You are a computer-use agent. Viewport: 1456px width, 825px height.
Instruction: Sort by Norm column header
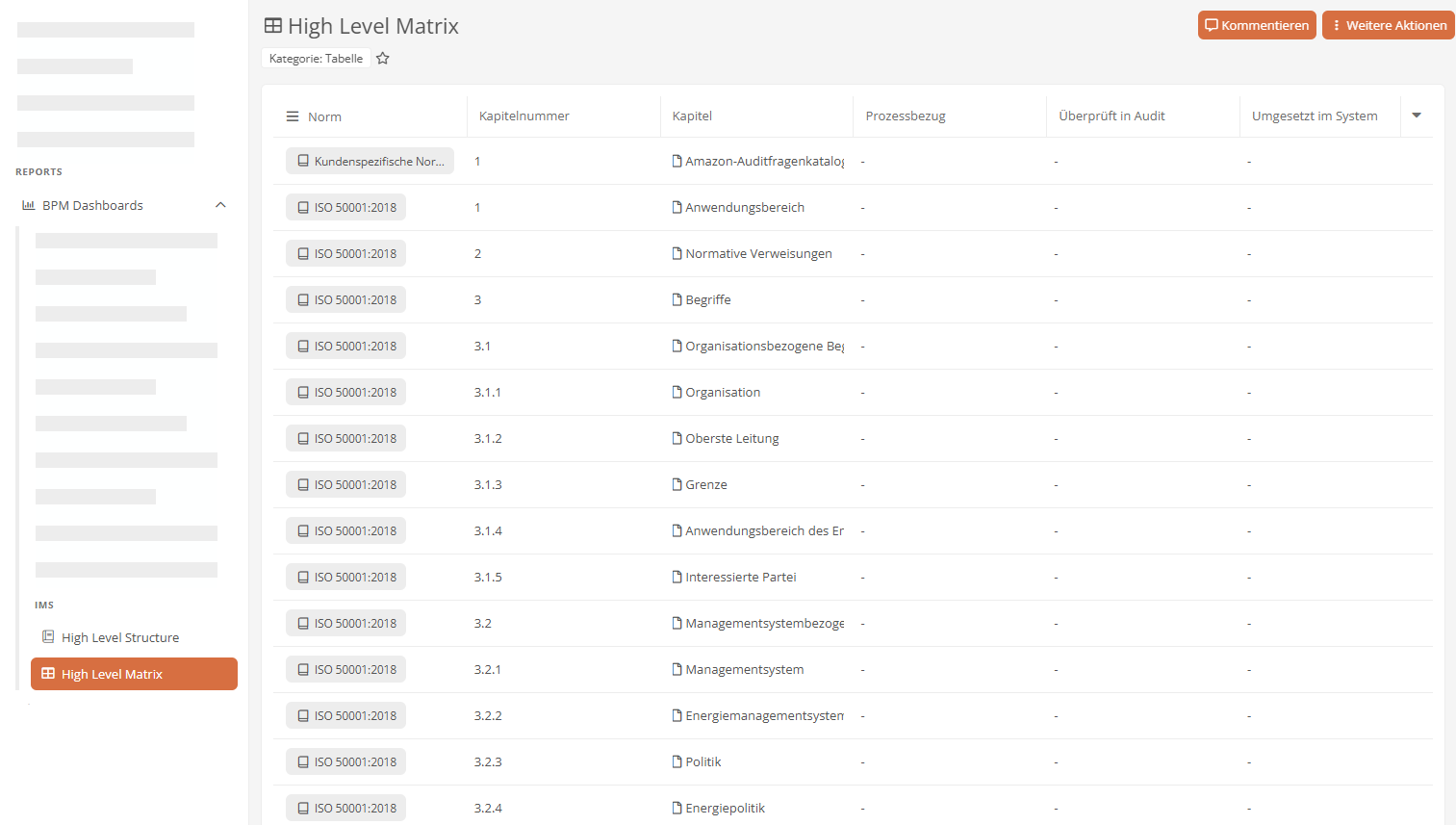(324, 116)
